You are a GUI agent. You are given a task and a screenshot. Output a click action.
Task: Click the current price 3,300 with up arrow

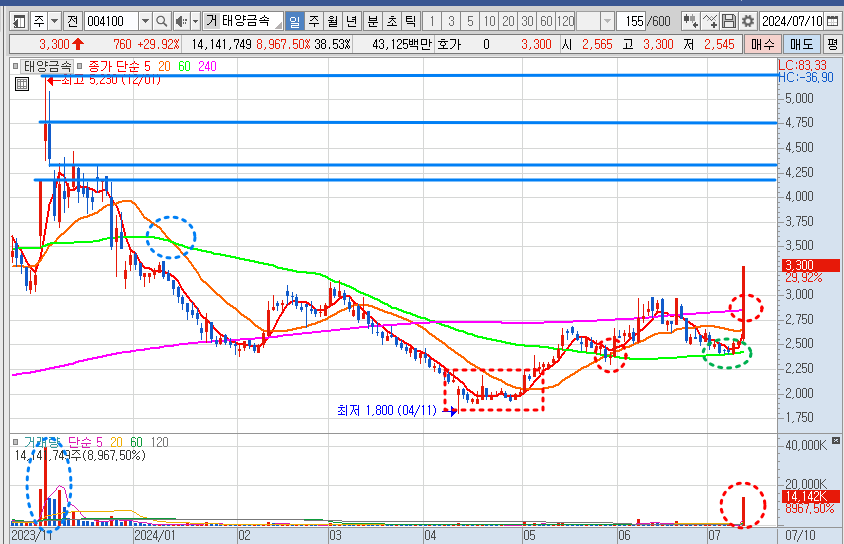(x=61, y=44)
